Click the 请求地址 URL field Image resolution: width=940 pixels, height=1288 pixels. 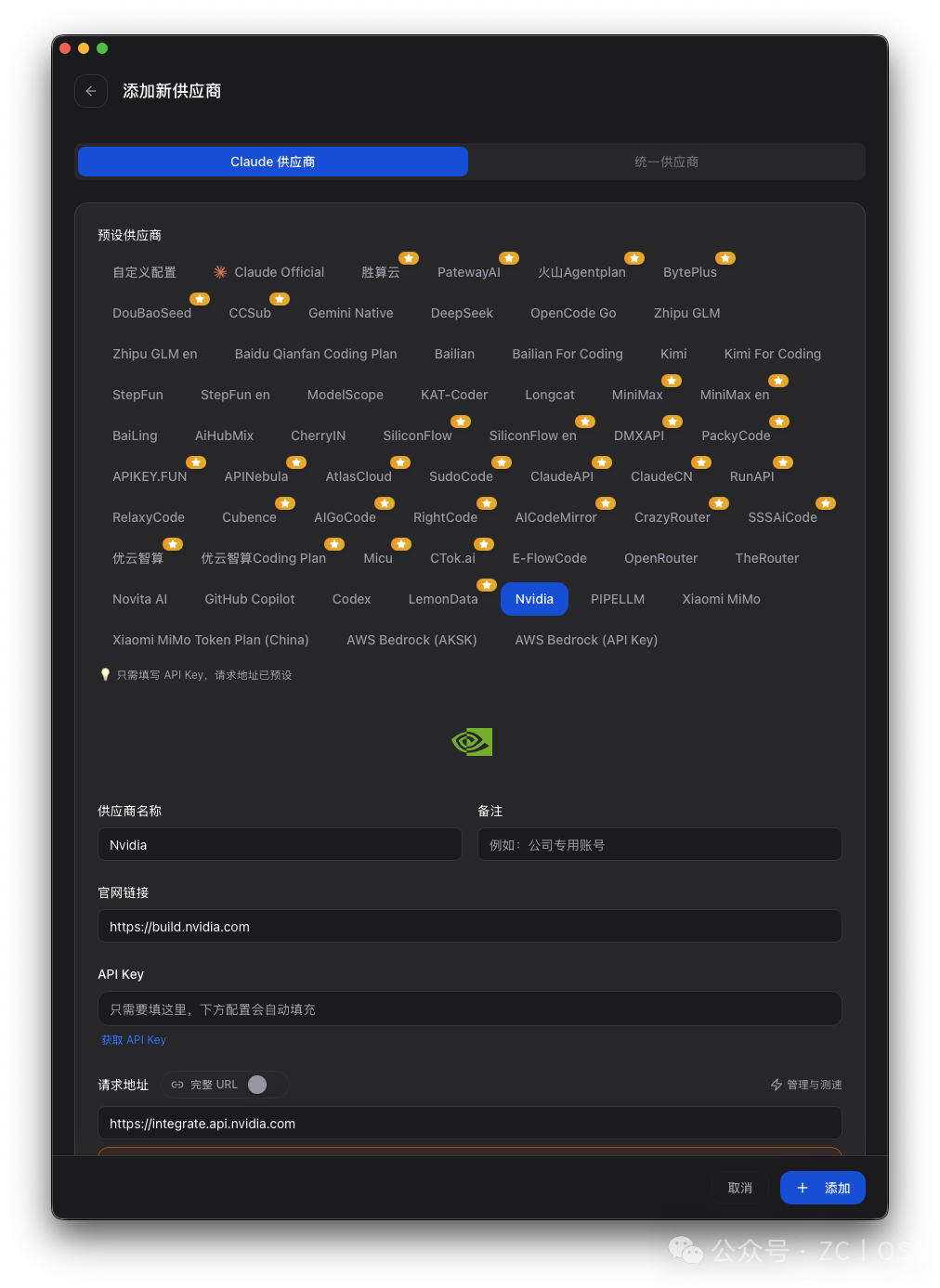click(x=470, y=1123)
